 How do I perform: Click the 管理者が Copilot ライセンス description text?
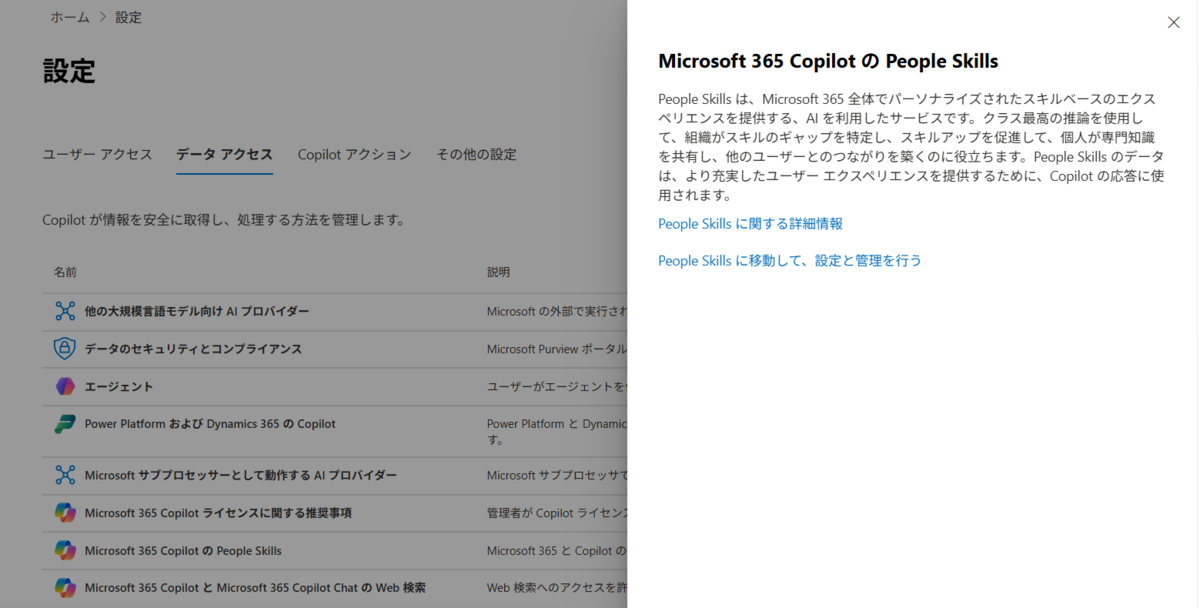557,513
